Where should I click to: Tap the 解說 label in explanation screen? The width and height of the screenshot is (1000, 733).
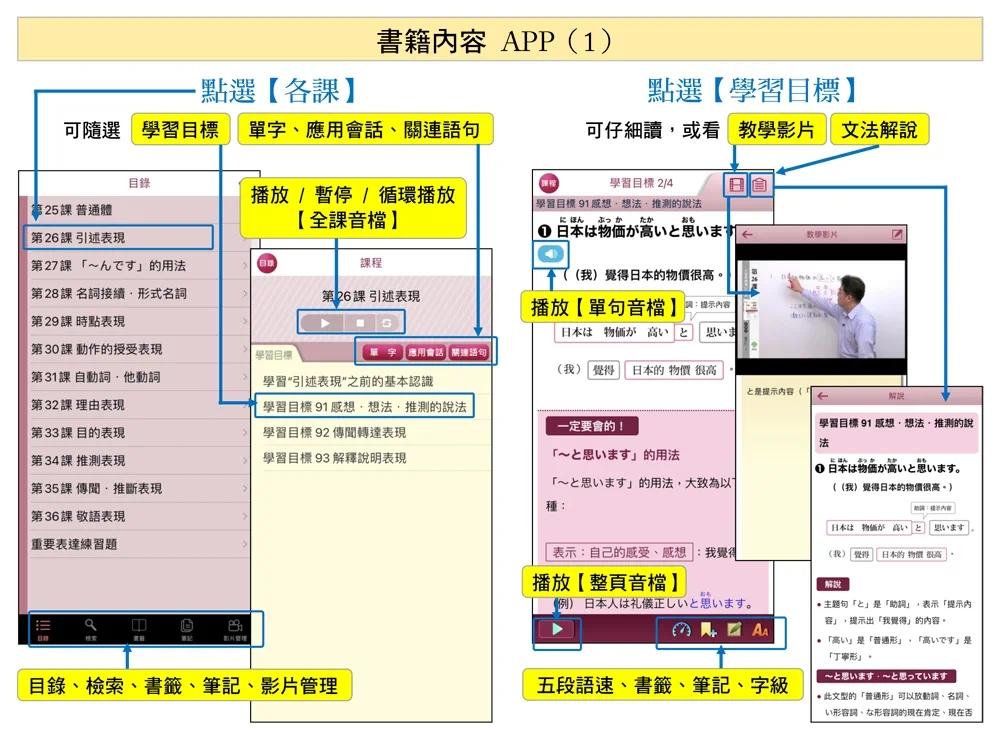pyautogui.click(x=832, y=584)
